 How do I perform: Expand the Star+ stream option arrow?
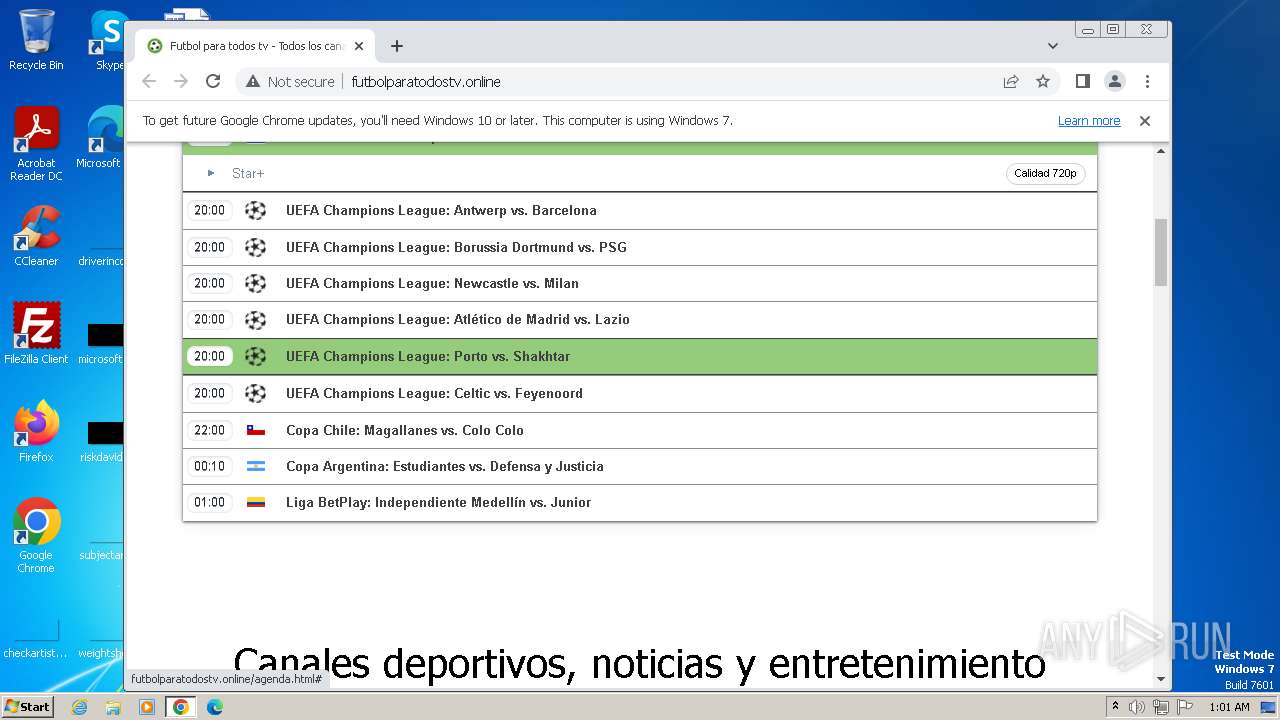(211, 173)
